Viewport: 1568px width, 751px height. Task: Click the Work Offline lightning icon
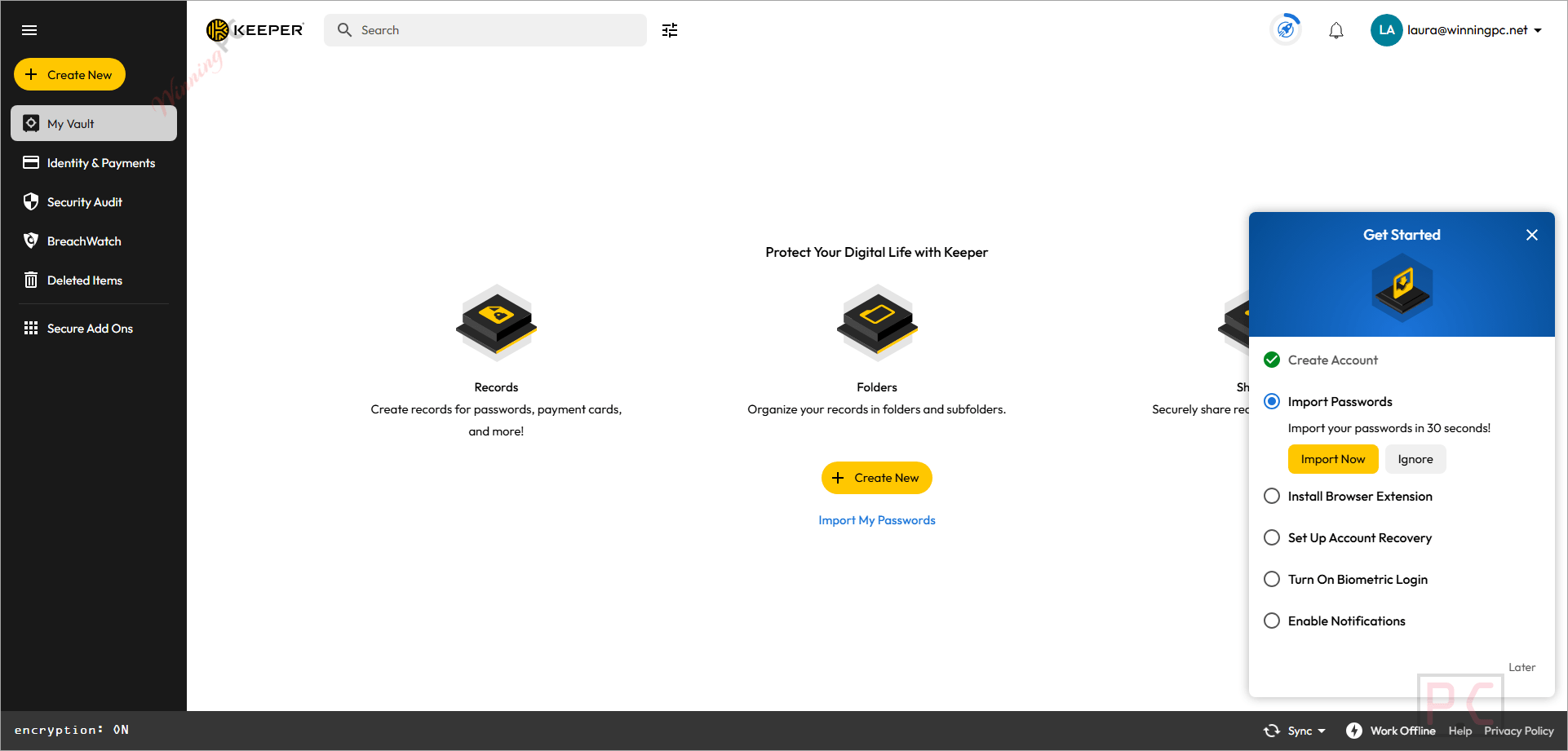click(1354, 731)
